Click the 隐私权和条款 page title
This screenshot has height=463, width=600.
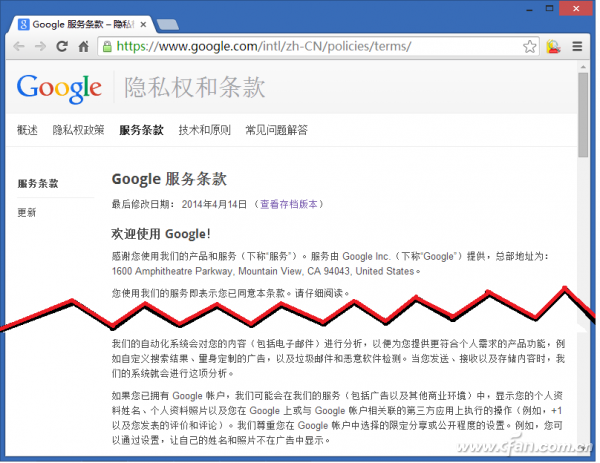pyautogui.click(x=194, y=88)
